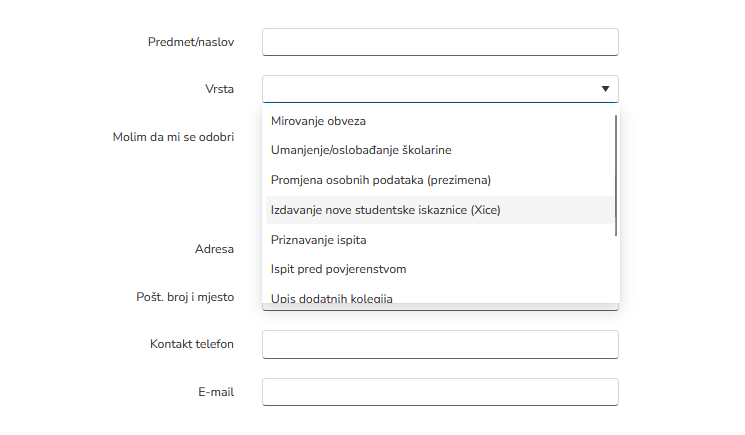
Task: Choose the 'Priznavanje ispita' option
Action: pyautogui.click(x=319, y=240)
